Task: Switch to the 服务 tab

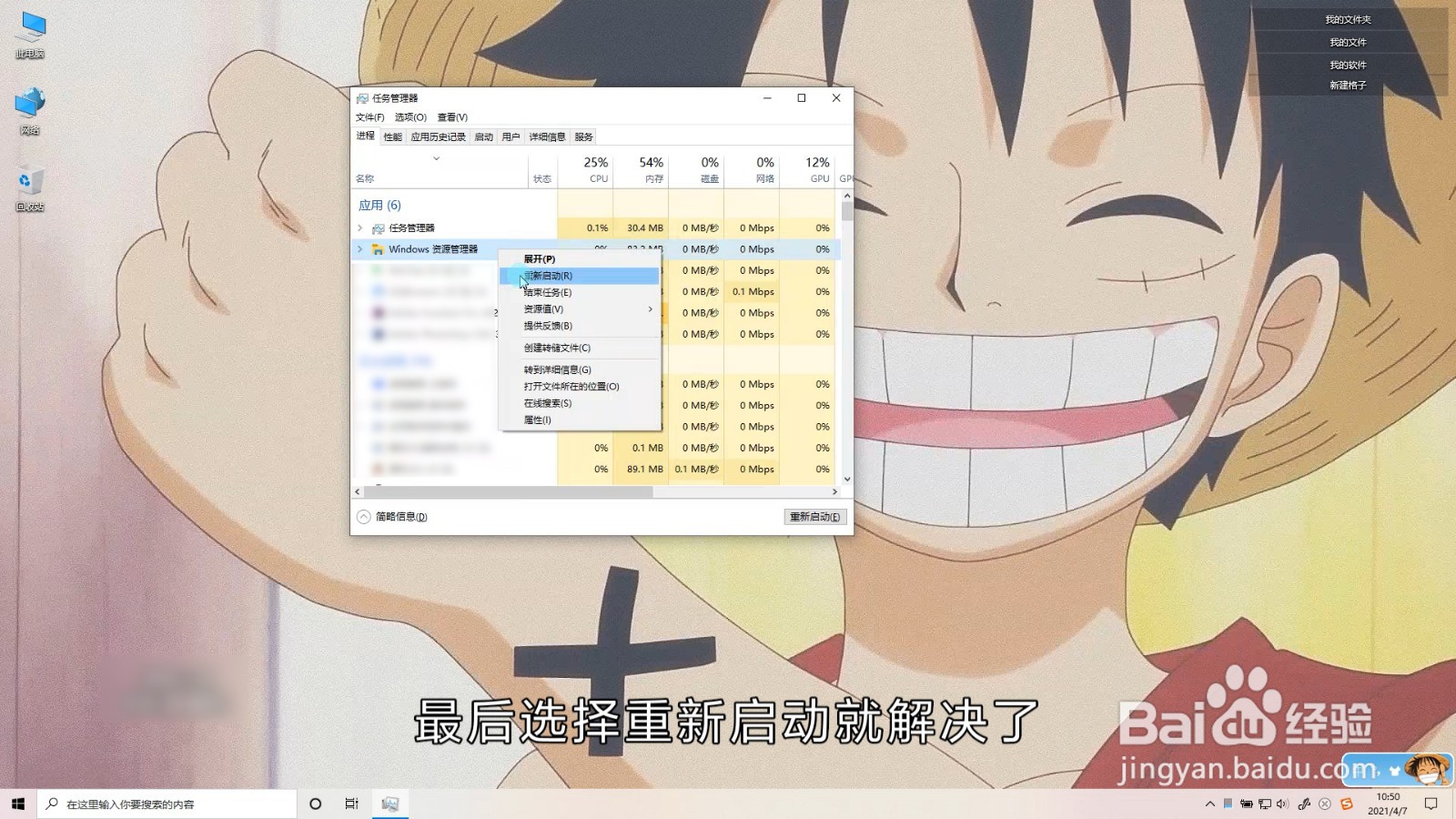Action: pos(583,137)
